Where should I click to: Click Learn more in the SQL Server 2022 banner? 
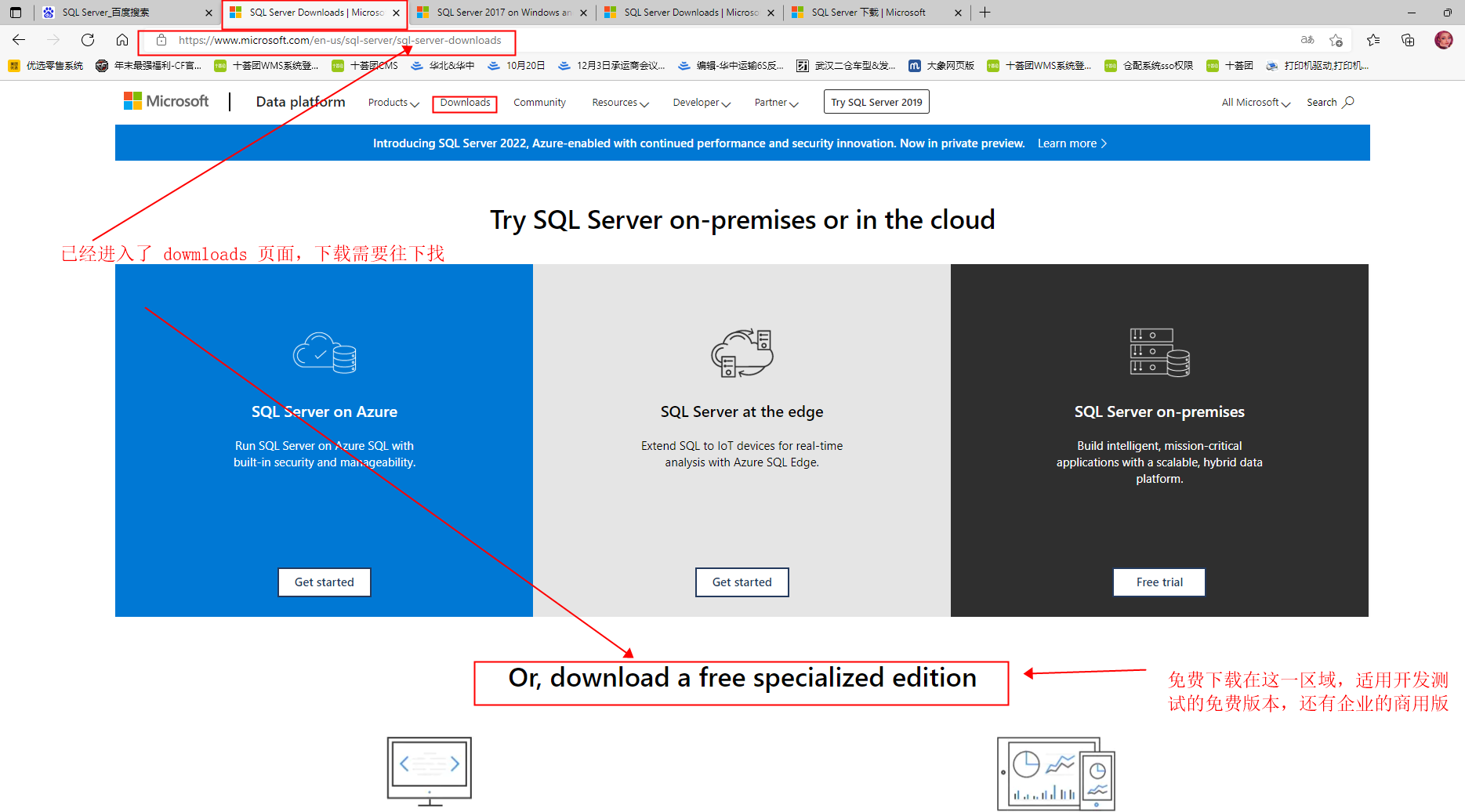click(x=1072, y=143)
